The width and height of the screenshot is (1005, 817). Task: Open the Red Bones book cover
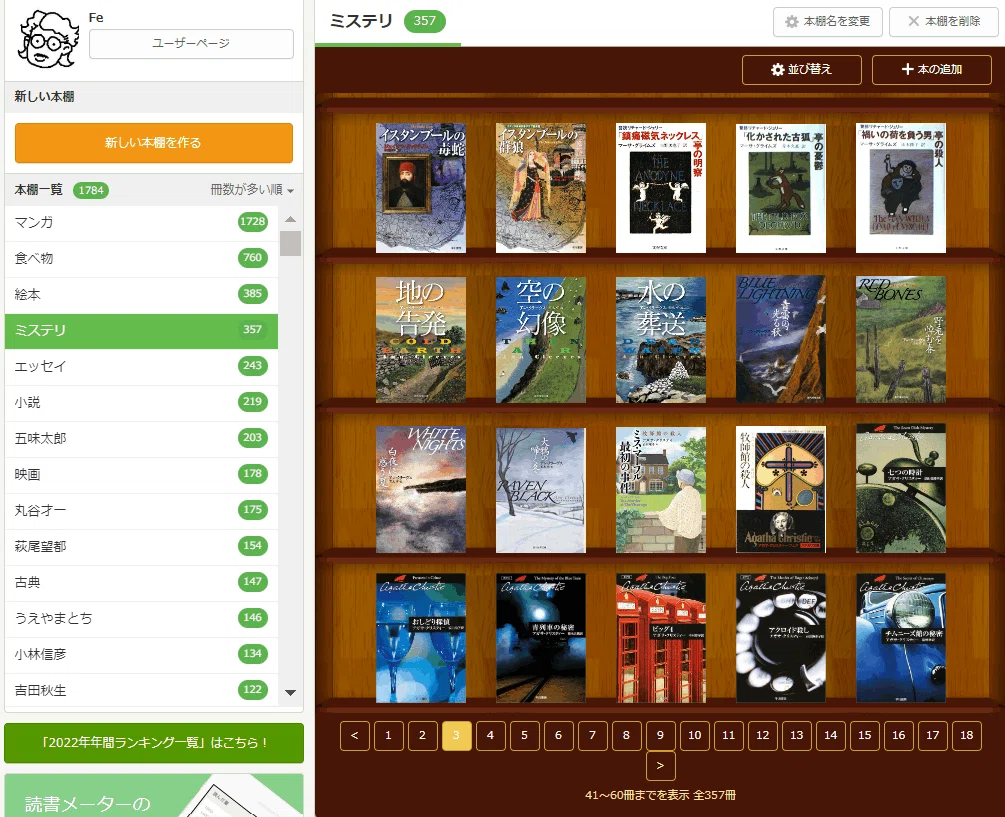901,340
